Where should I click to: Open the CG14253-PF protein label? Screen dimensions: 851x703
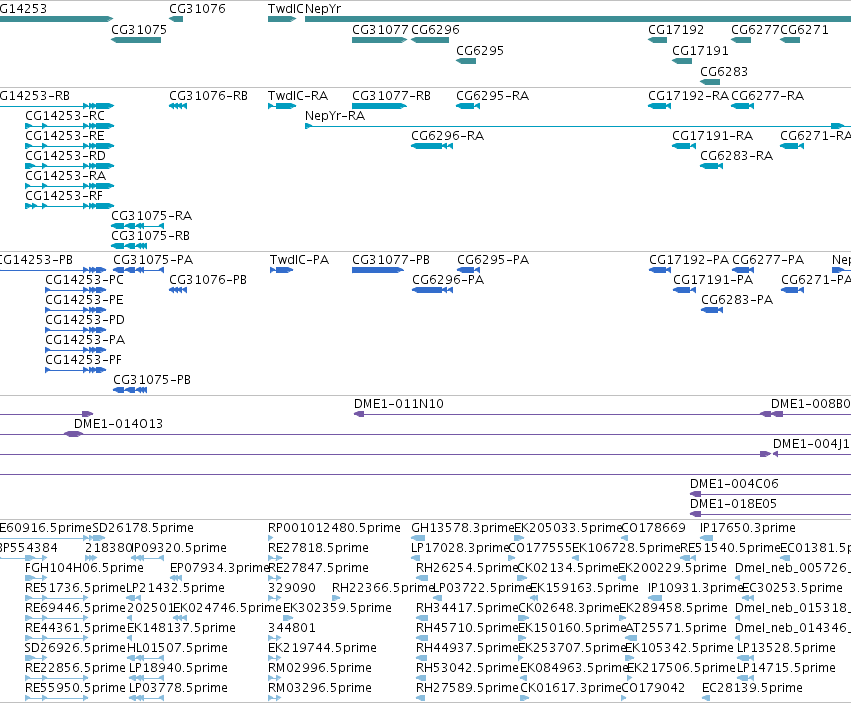84,360
